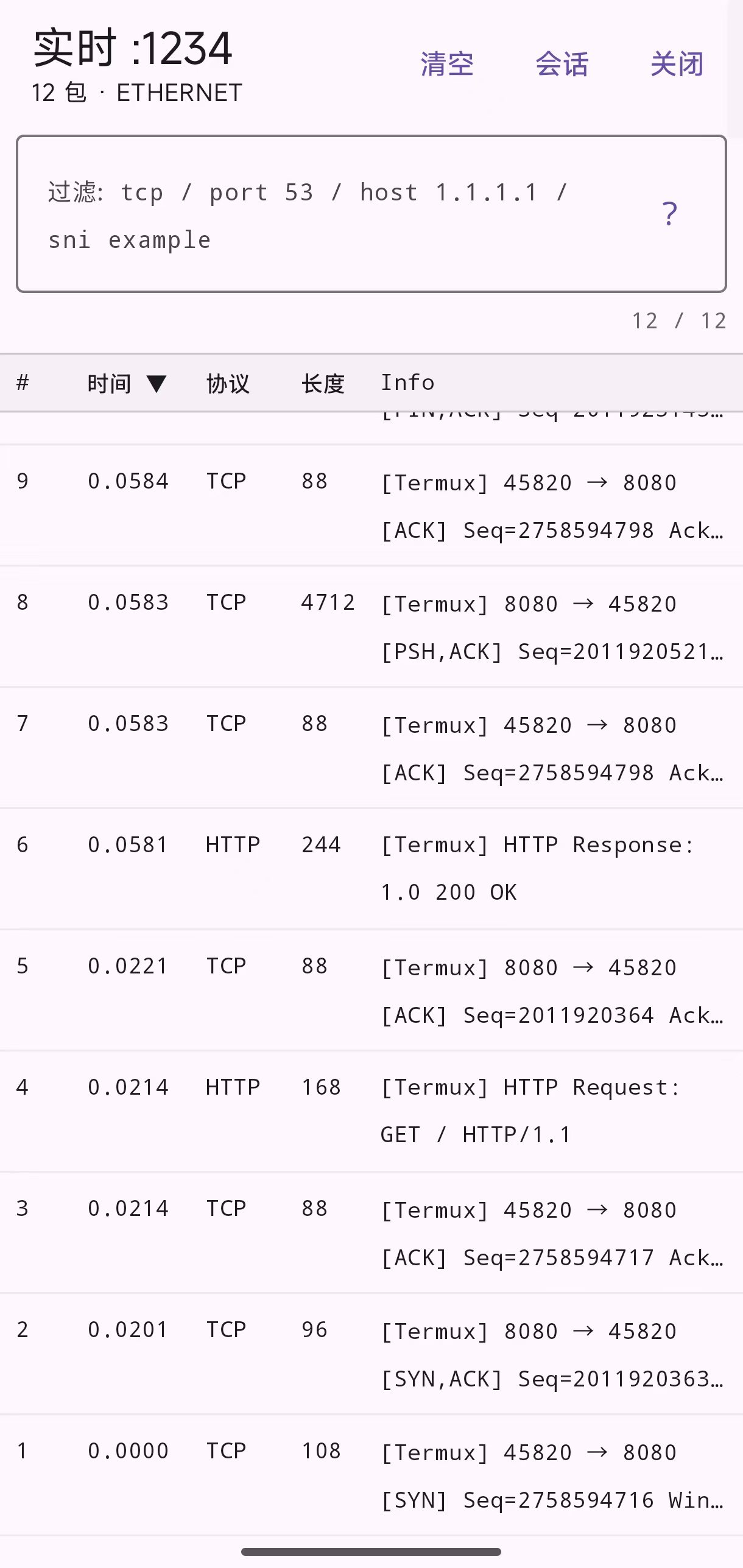The image size is (743, 1568).
Task: Tap 清空 to clear captured packets
Action: pos(447,64)
